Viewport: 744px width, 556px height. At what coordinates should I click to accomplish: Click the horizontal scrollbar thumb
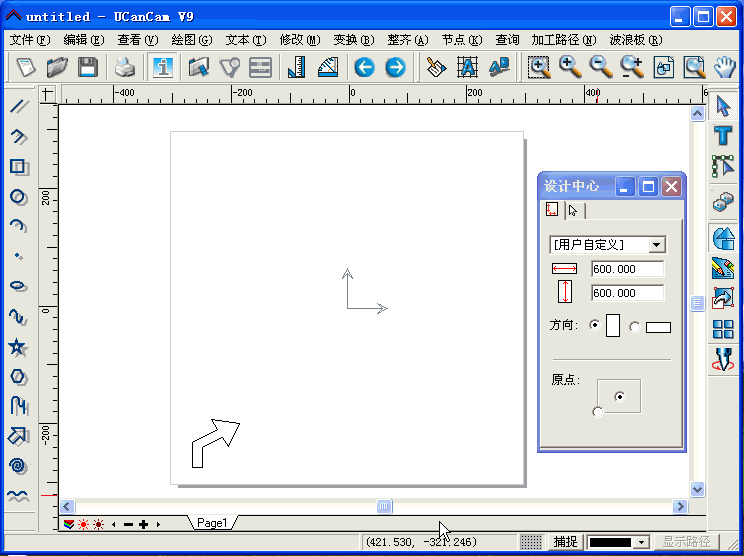click(x=384, y=506)
